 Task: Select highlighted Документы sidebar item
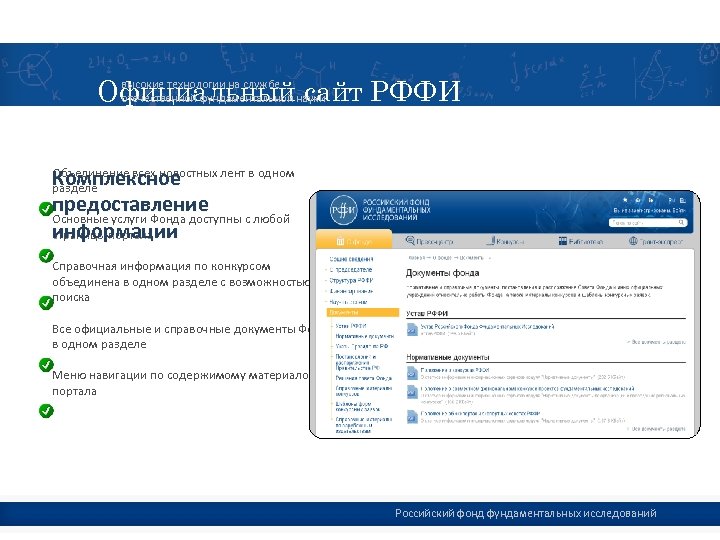coord(363,313)
